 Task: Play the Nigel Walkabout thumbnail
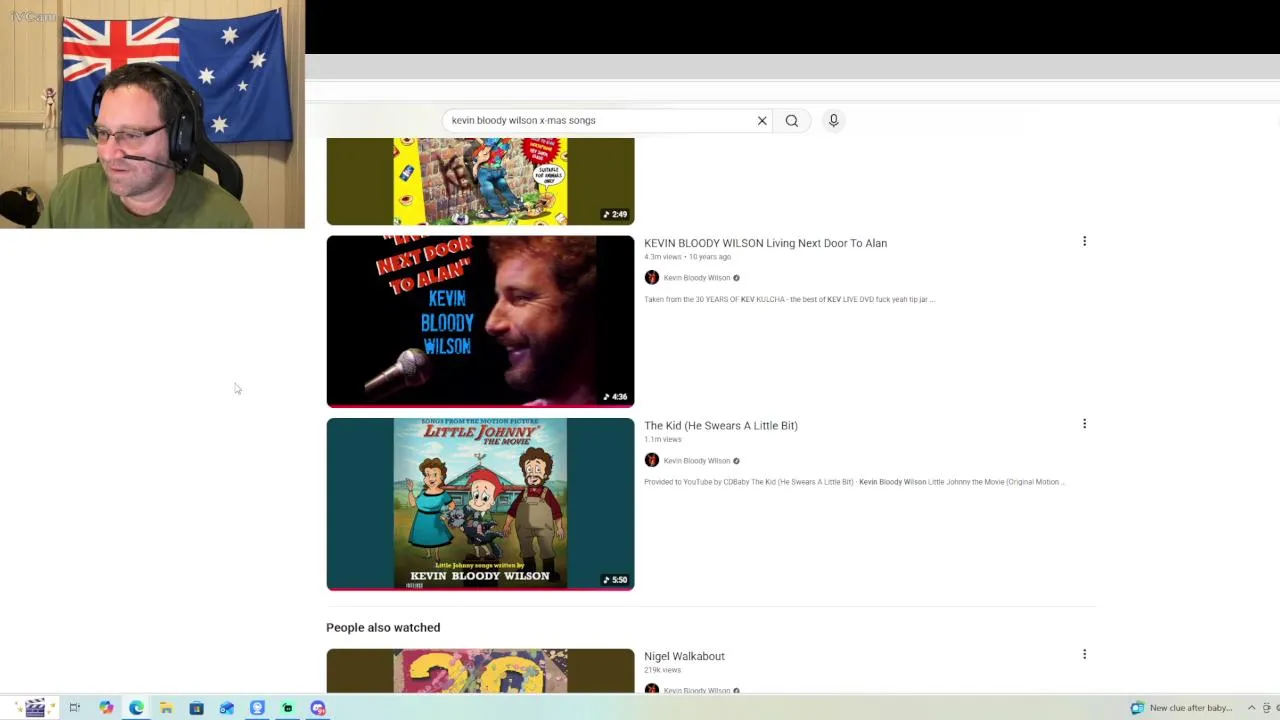pos(480,671)
